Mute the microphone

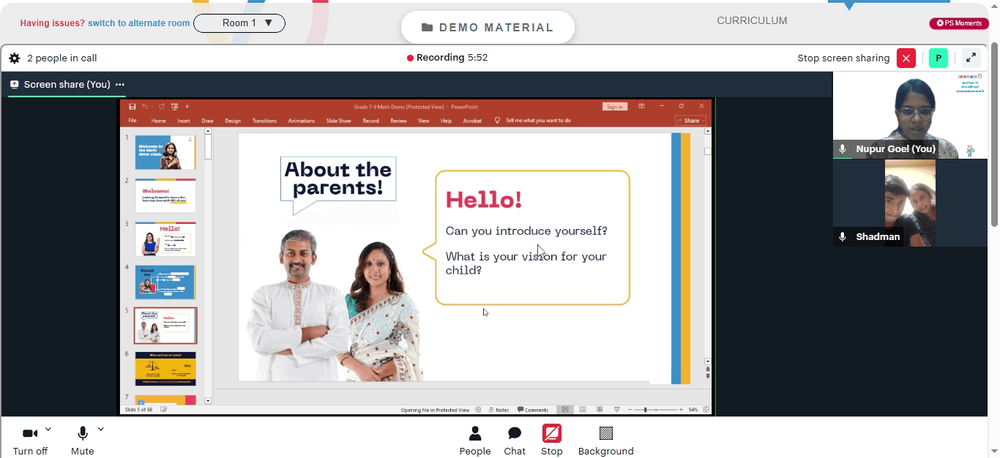click(x=82, y=440)
